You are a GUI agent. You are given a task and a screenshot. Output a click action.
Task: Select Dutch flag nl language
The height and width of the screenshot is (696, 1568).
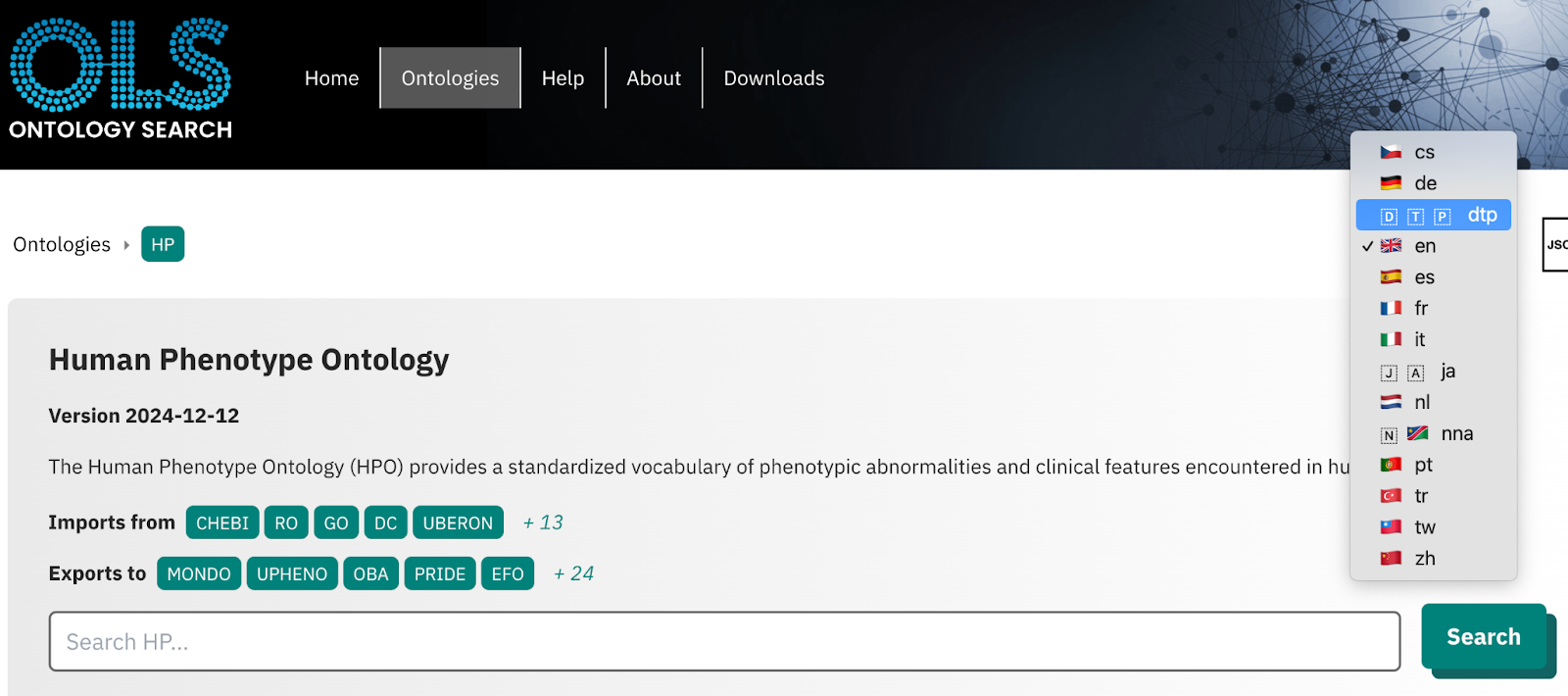point(1433,403)
